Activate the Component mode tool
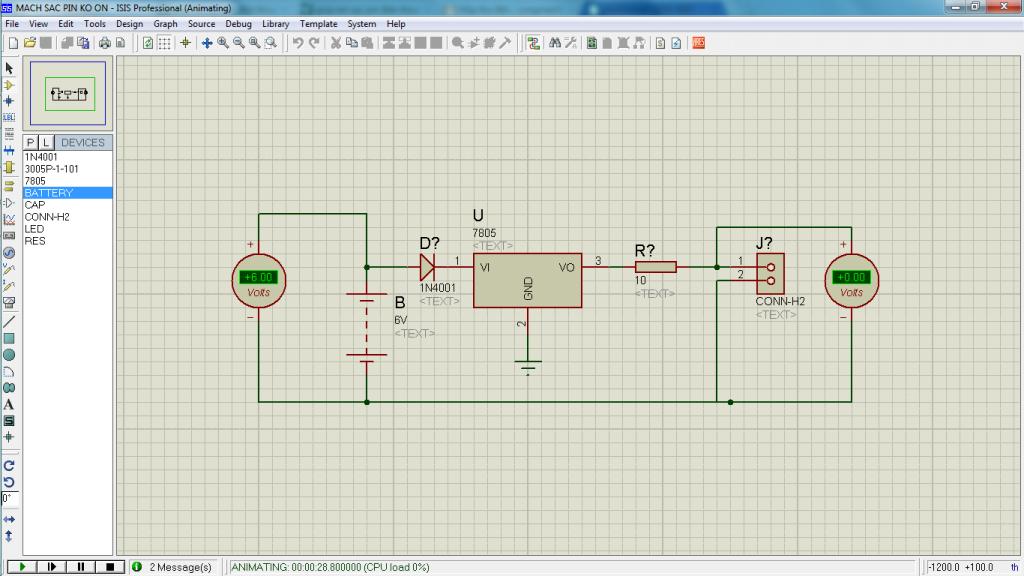Viewport: 1024px width, 576px height. tap(9, 85)
